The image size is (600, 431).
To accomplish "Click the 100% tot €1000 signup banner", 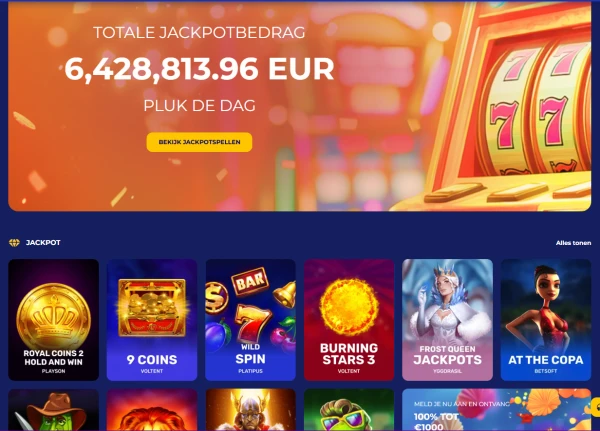I will (x=497, y=410).
